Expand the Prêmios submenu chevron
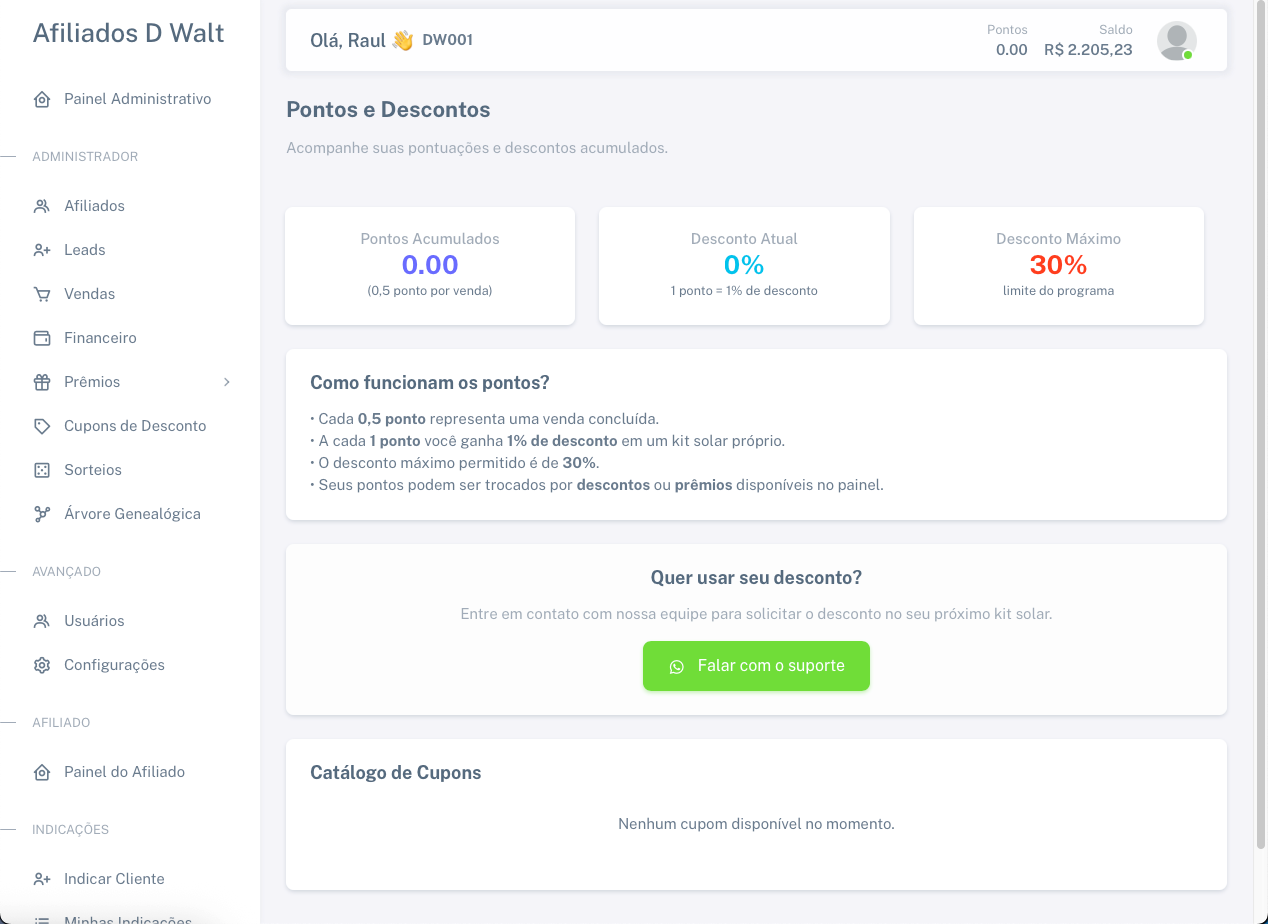 pyautogui.click(x=227, y=382)
